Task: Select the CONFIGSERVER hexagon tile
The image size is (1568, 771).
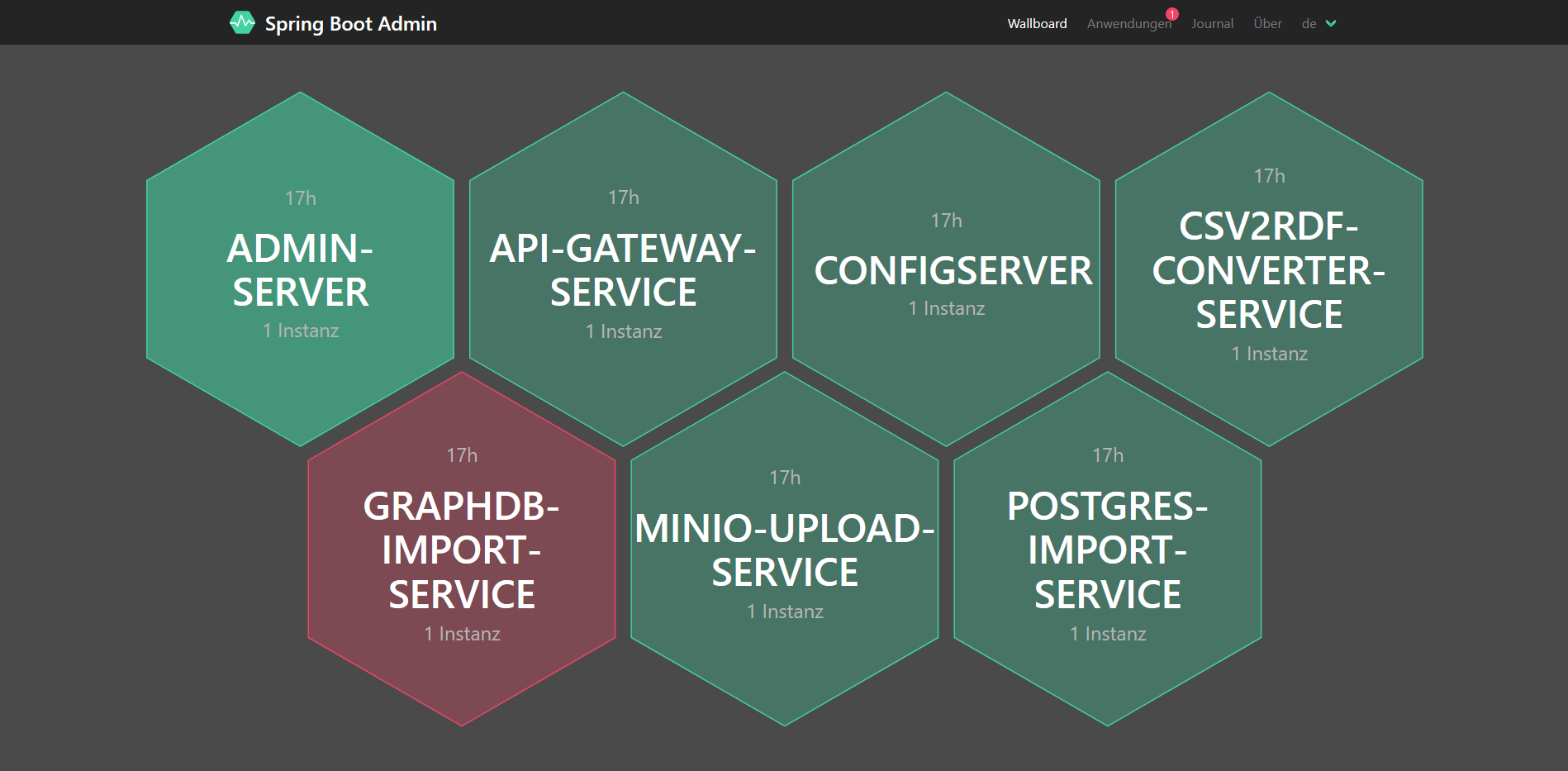Action: [947, 269]
